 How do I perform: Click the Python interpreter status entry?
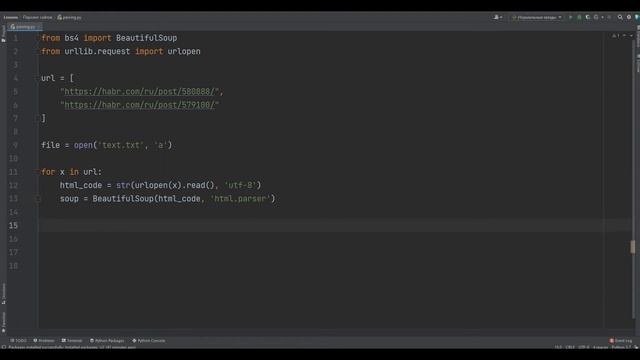click(x=621, y=347)
